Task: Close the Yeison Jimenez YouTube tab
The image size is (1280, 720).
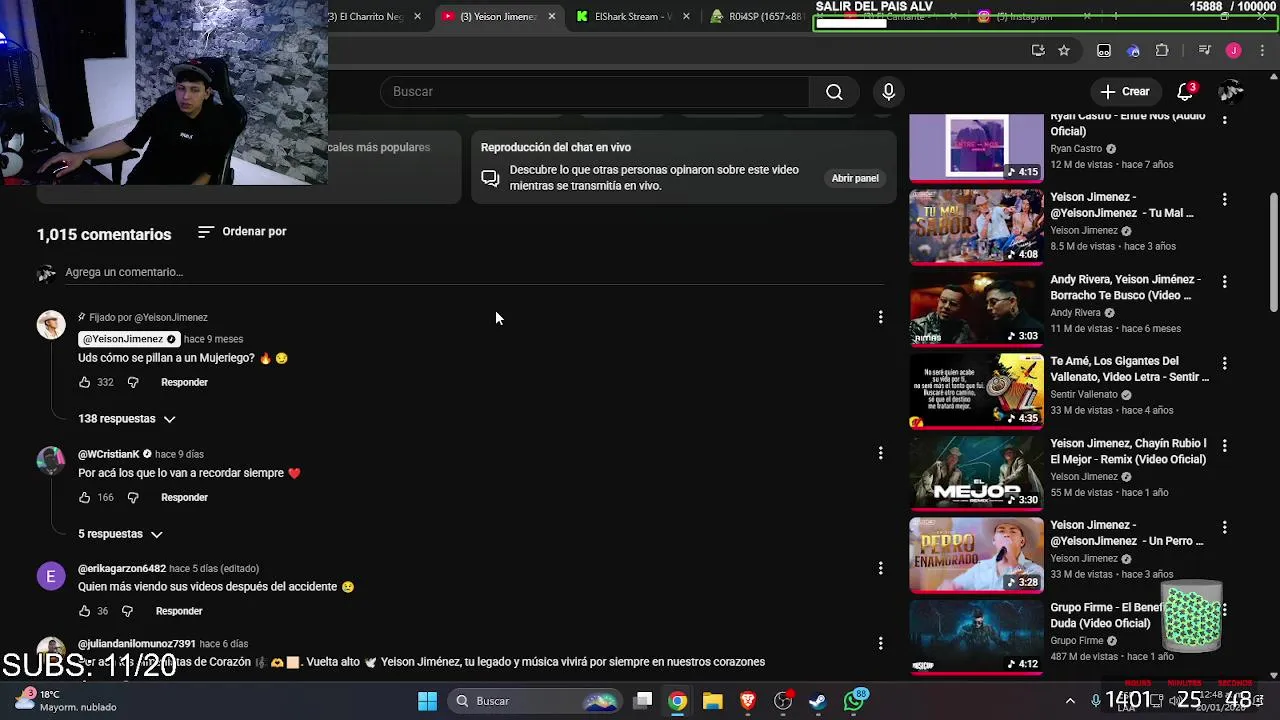Action: pyautogui.click(x=551, y=17)
